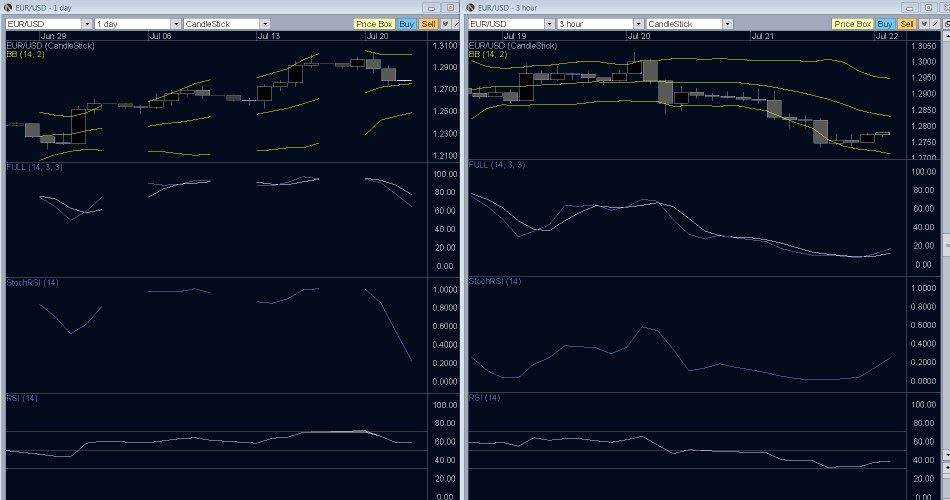The height and width of the screenshot is (500, 950).
Task: Click the Jul 13 date on the time axis
Action: point(268,36)
